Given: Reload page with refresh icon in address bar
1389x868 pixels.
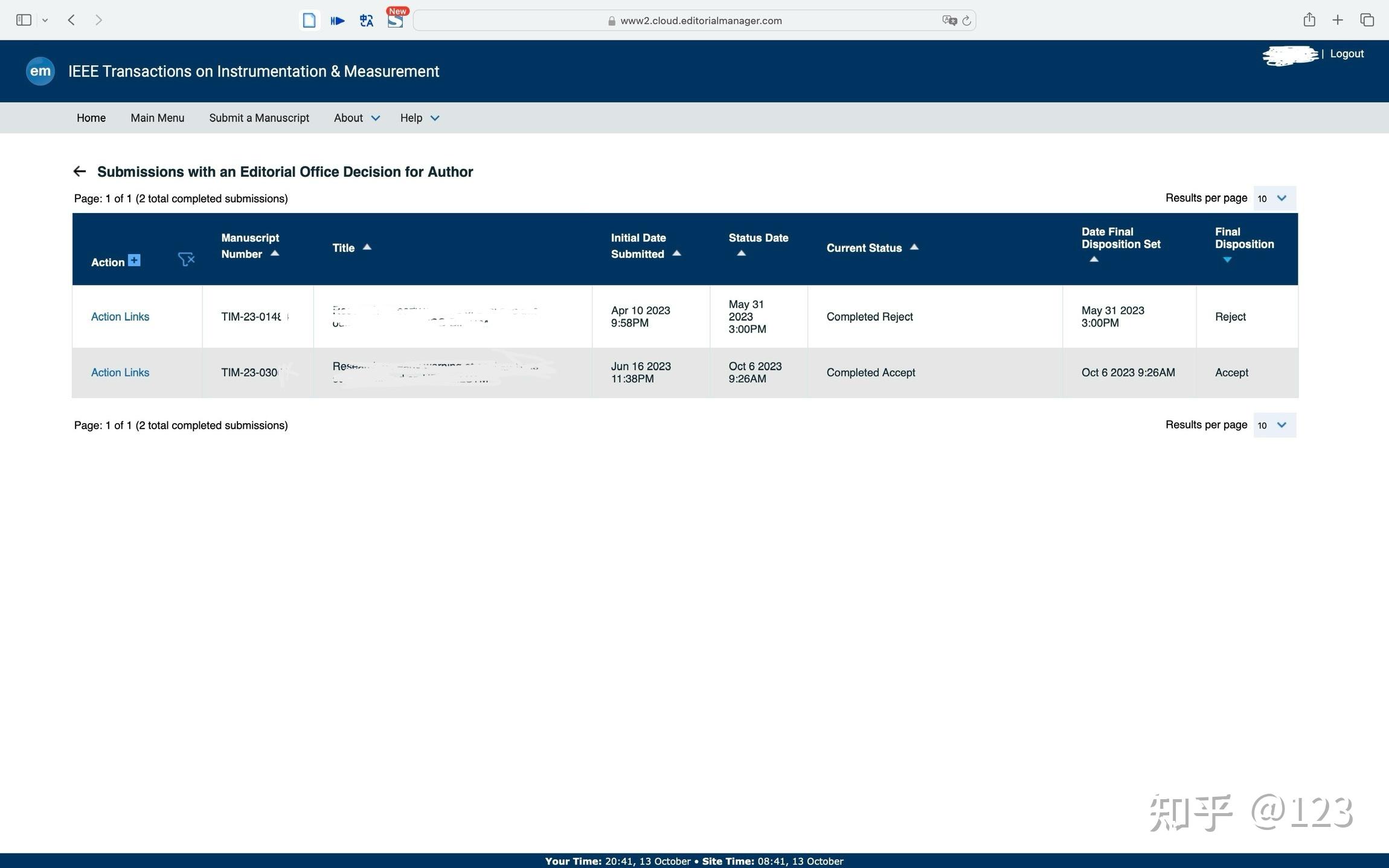Looking at the screenshot, I should (966, 21).
